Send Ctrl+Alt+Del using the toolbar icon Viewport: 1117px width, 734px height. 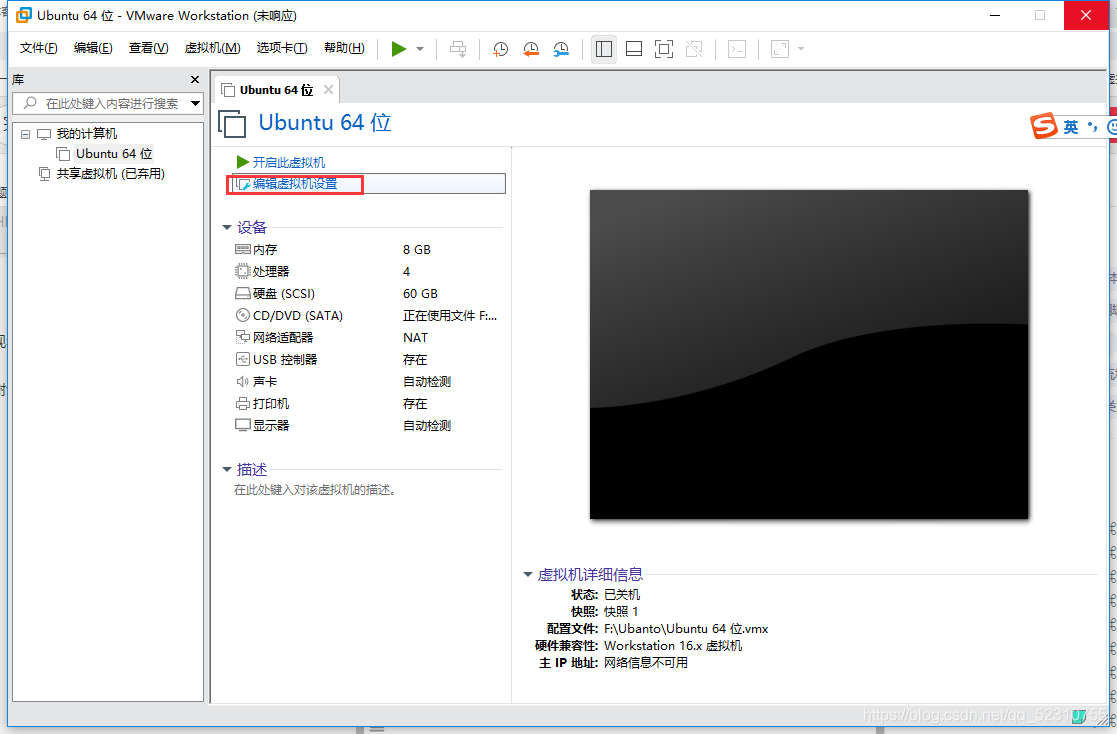click(458, 48)
